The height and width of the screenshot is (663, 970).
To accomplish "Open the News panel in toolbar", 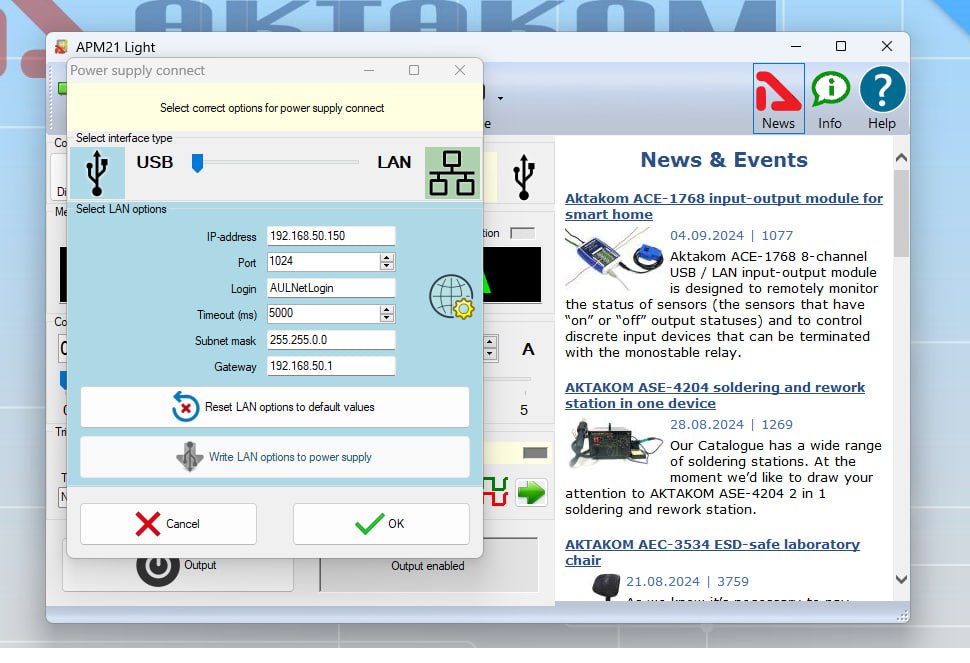I will coord(778,98).
